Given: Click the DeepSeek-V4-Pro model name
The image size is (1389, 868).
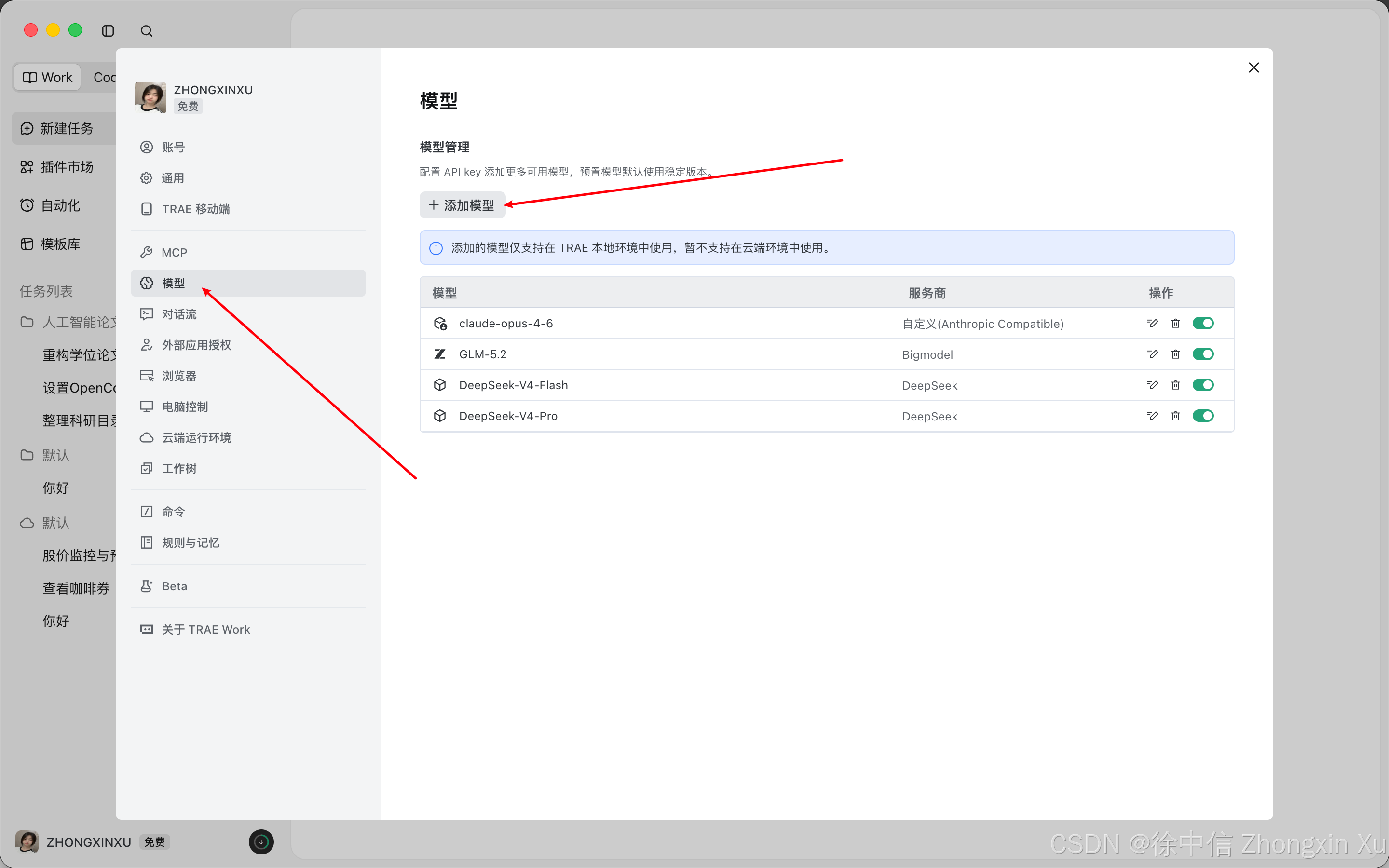Looking at the screenshot, I should (x=508, y=416).
